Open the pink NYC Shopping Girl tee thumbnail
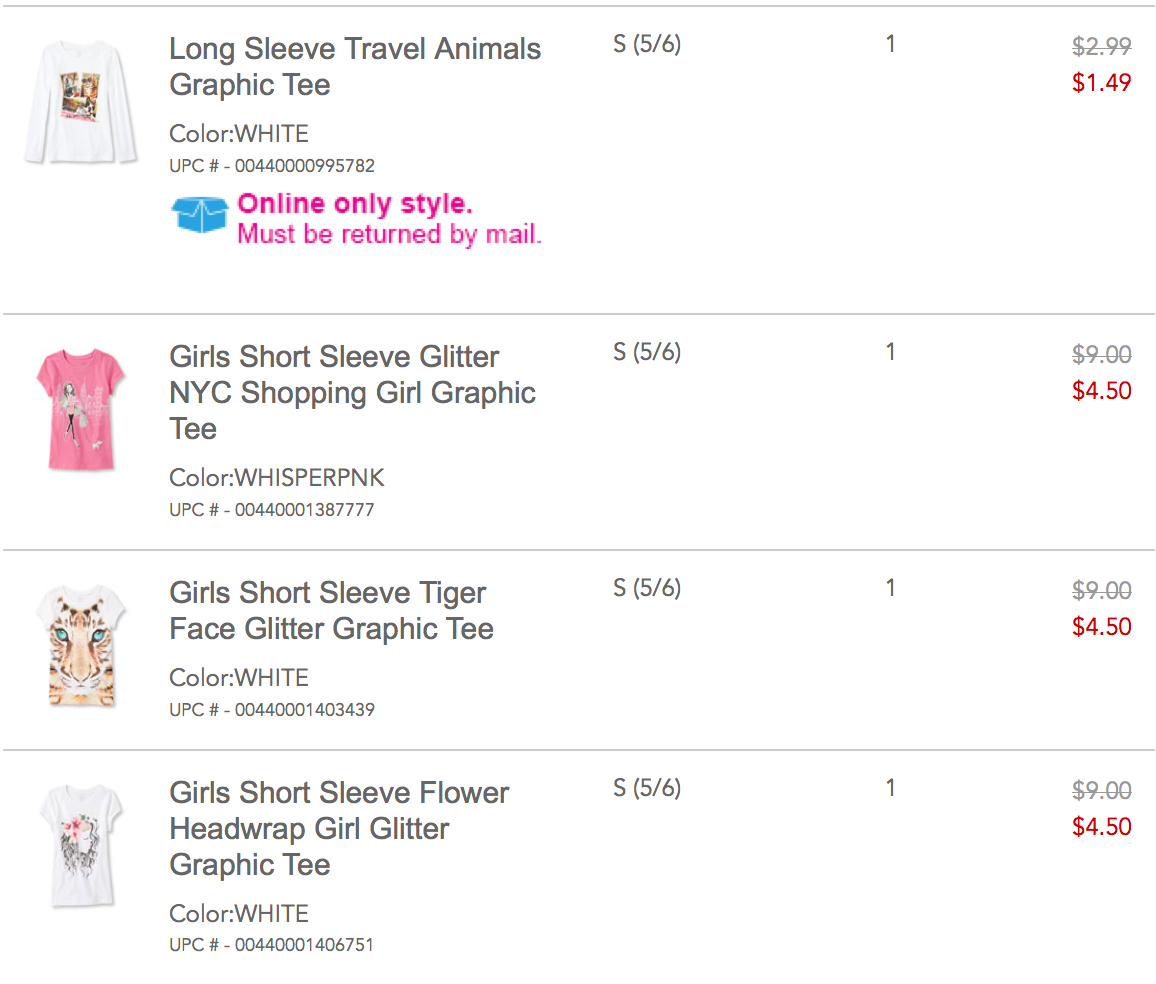Viewport: 1156px width, 984px height. [80, 408]
